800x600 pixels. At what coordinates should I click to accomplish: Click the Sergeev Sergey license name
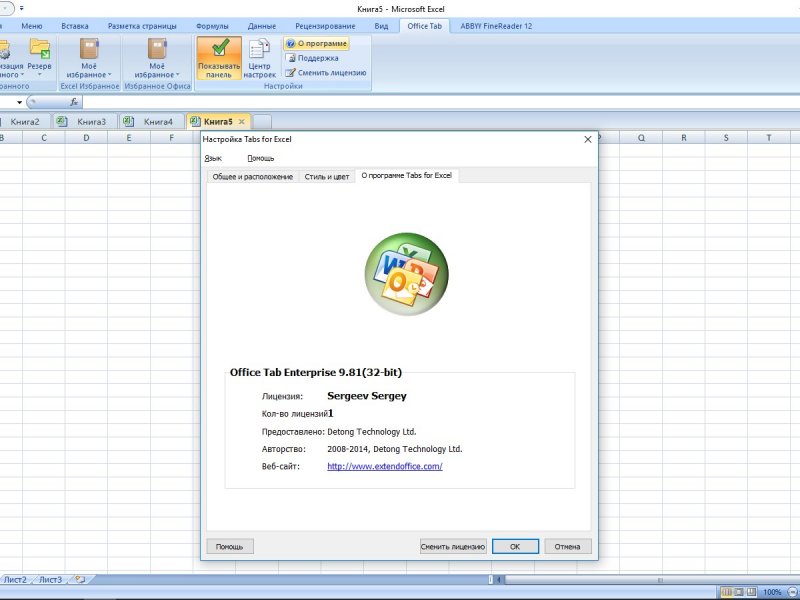(x=367, y=396)
